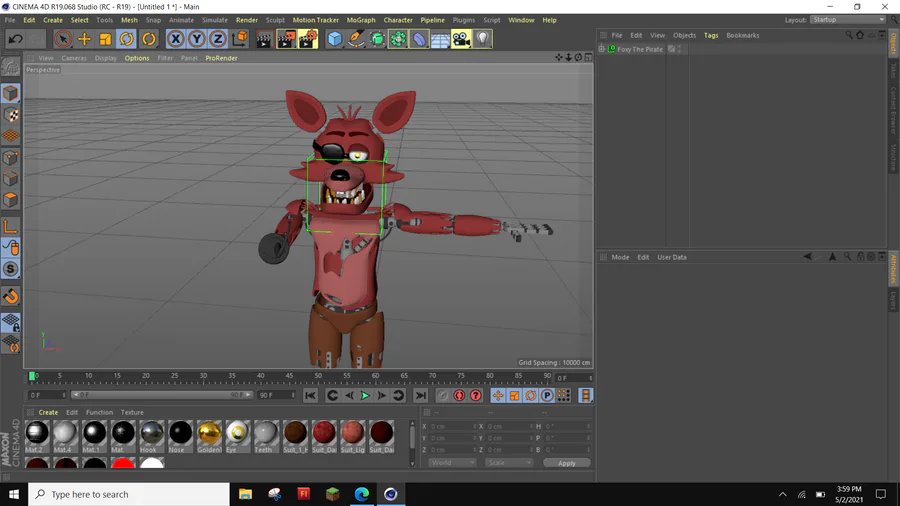The width and height of the screenshot is (900, 506).
Task: Add a Camera object
Action: click(461, 39)
